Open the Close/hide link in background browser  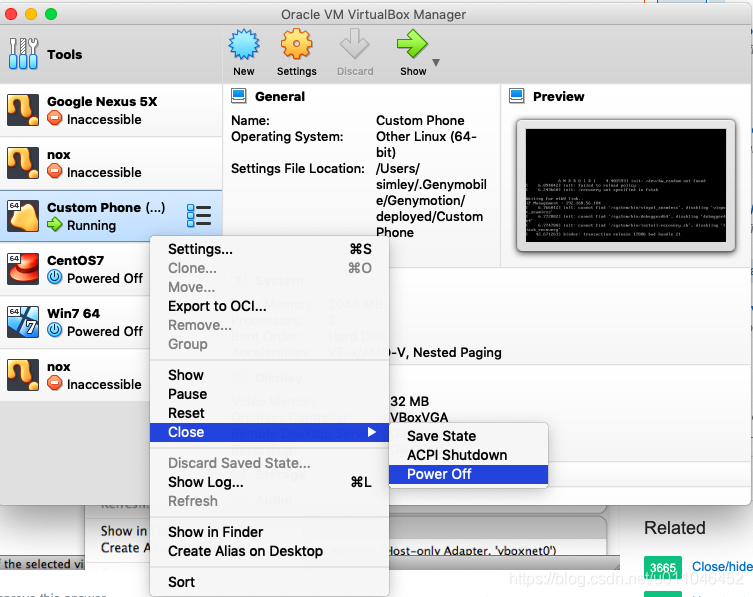coord(722,567)
